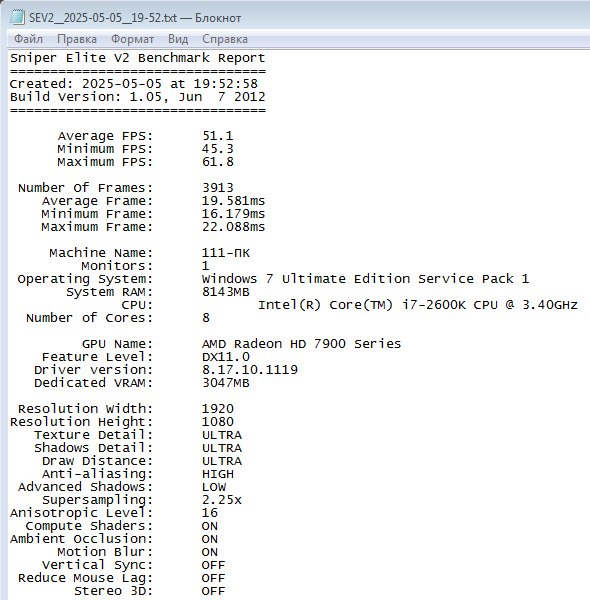Click the Maximum FPS value 61.8
The width and height of the screenshot is (590, 600).
coord(218,162)
